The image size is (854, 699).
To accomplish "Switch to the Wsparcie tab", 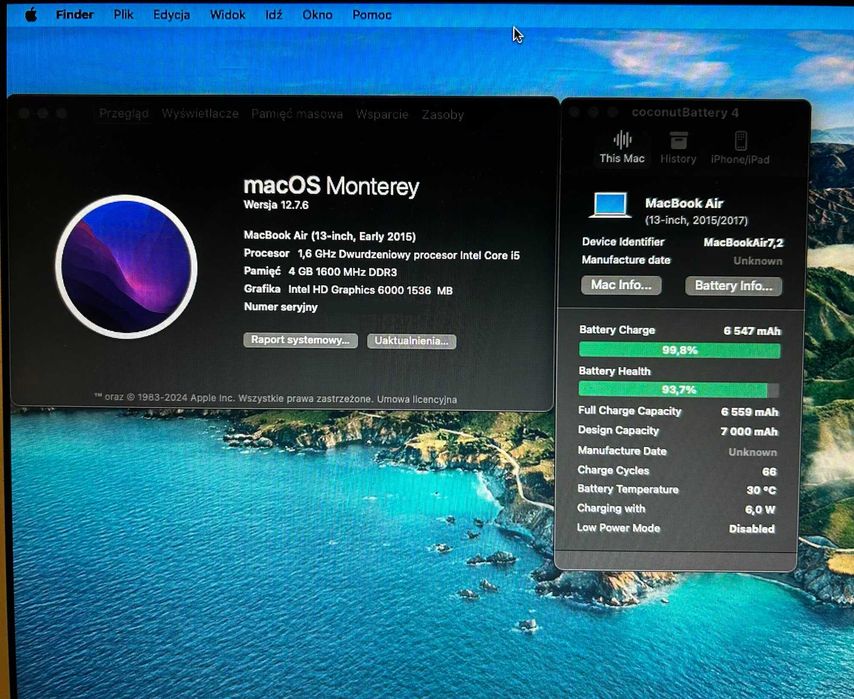I will point(382,114).
